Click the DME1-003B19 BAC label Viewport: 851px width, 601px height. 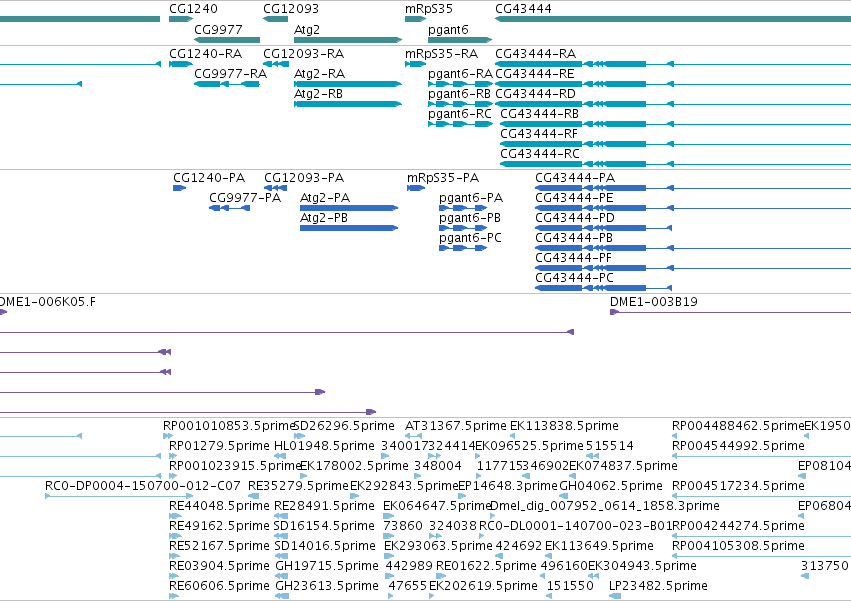(x=654, y=302)
